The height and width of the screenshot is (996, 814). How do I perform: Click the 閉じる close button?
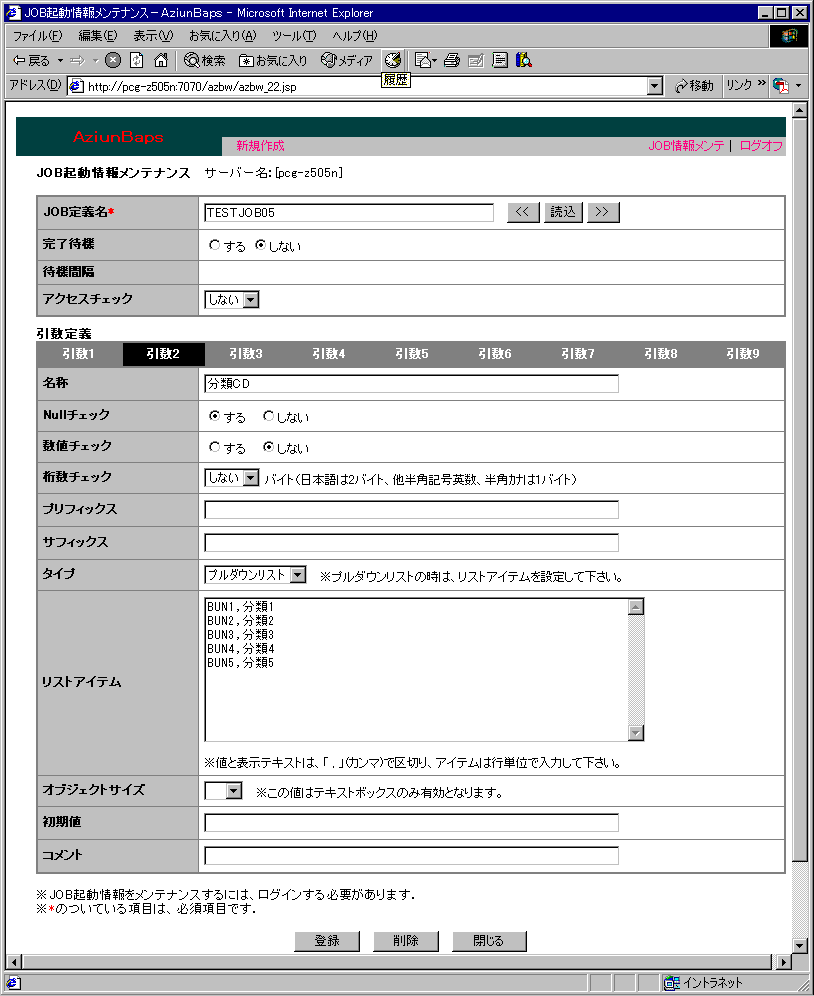point(489,941)
